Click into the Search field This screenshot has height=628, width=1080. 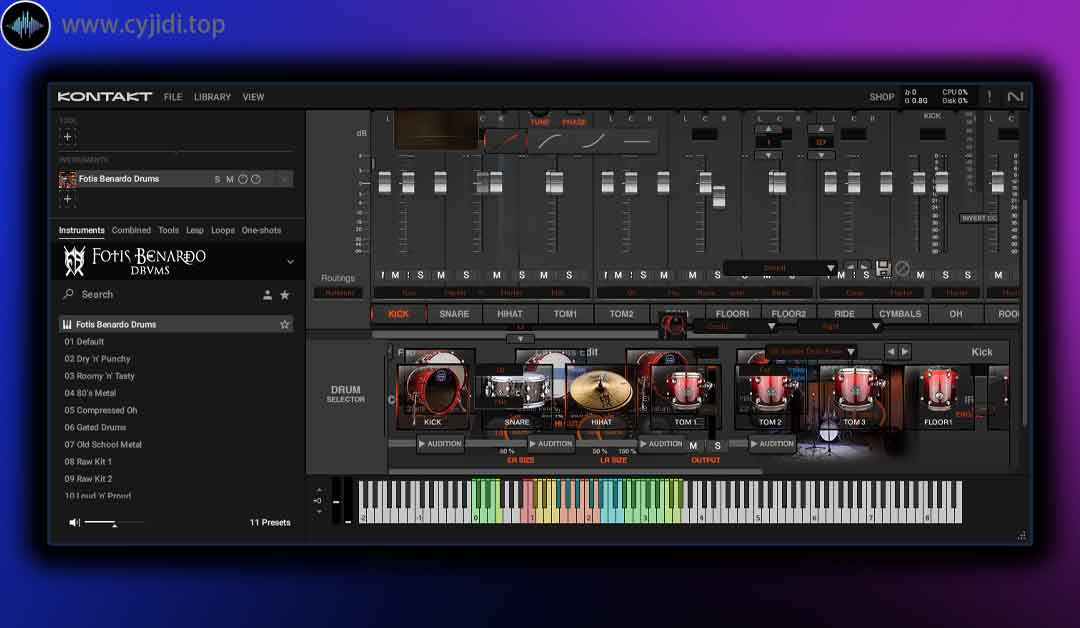tap(159, 295)
